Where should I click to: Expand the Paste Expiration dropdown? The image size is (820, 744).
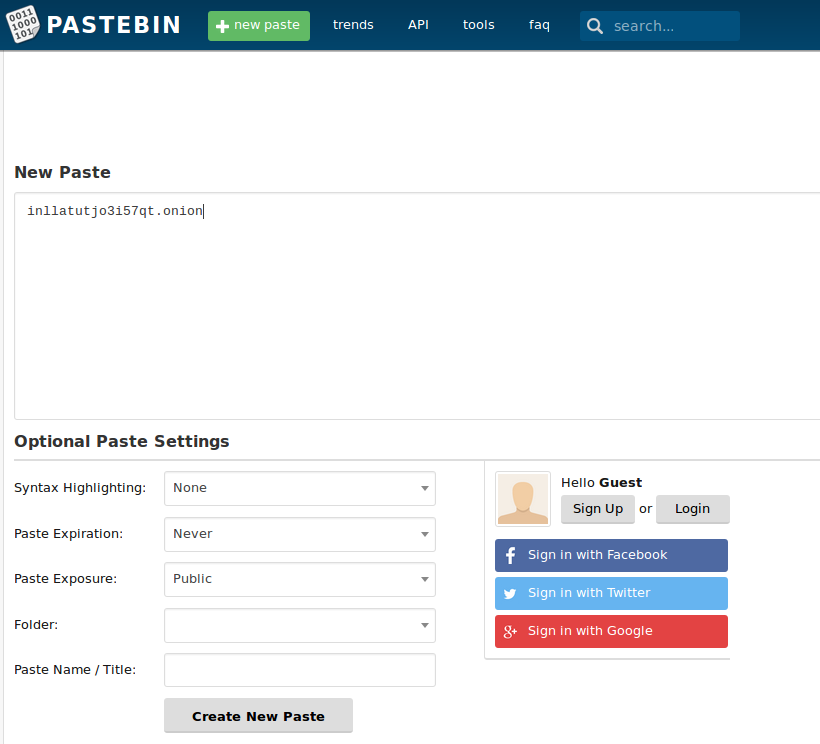pos(299,534)
